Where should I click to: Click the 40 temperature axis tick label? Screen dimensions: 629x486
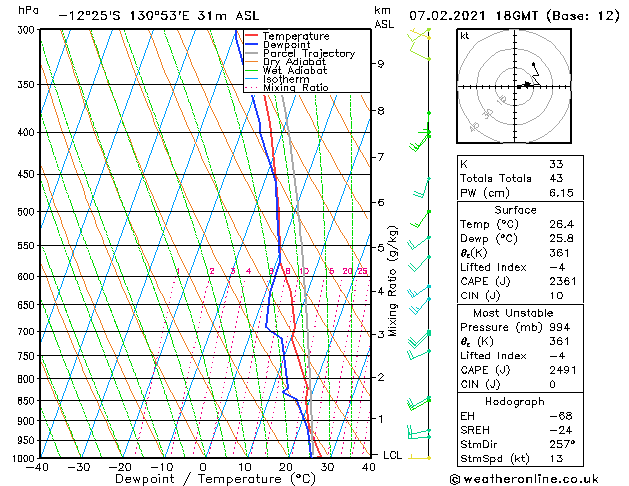tap(369, 468)
